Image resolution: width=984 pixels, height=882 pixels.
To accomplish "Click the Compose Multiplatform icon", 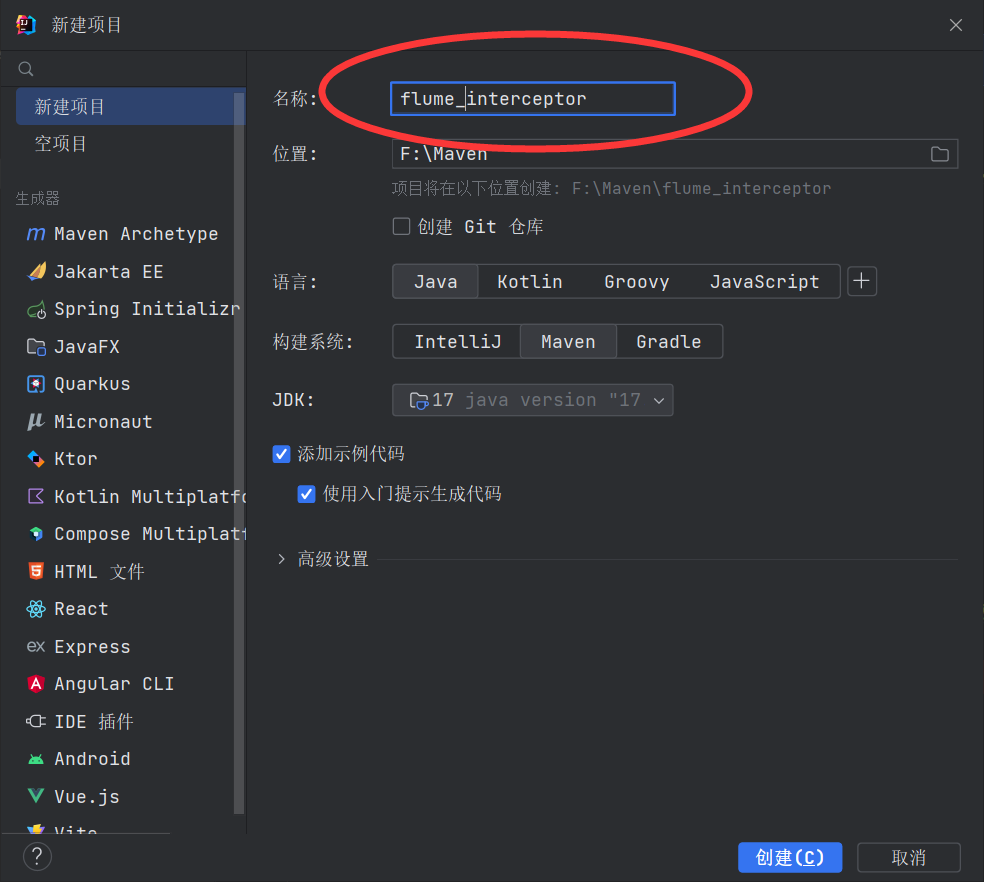I will 36,534.
